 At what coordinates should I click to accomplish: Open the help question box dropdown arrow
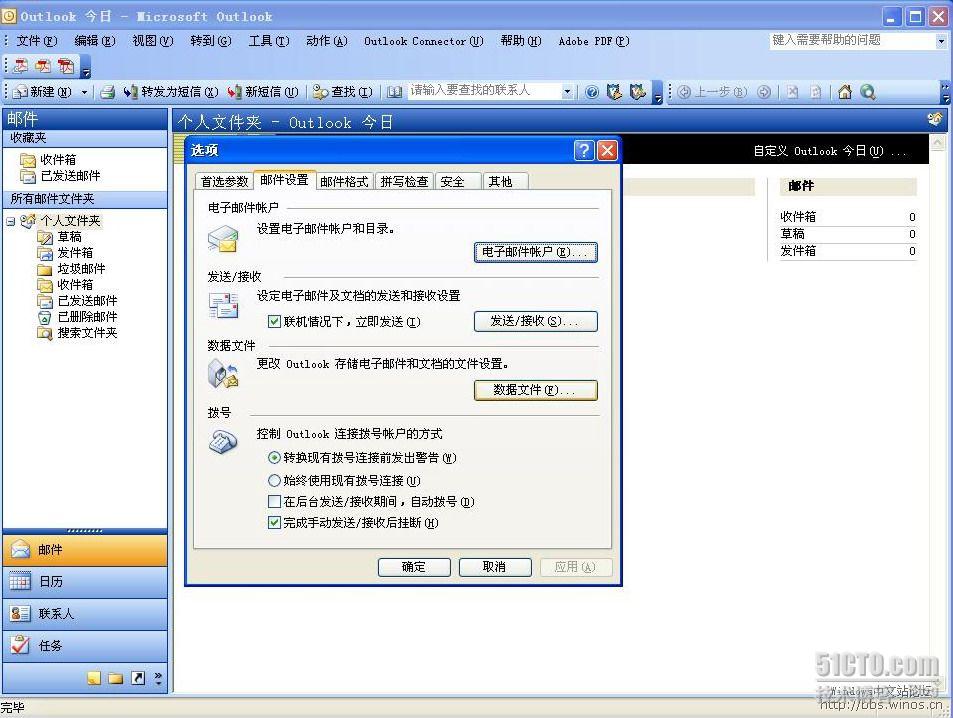click(941, 41)
